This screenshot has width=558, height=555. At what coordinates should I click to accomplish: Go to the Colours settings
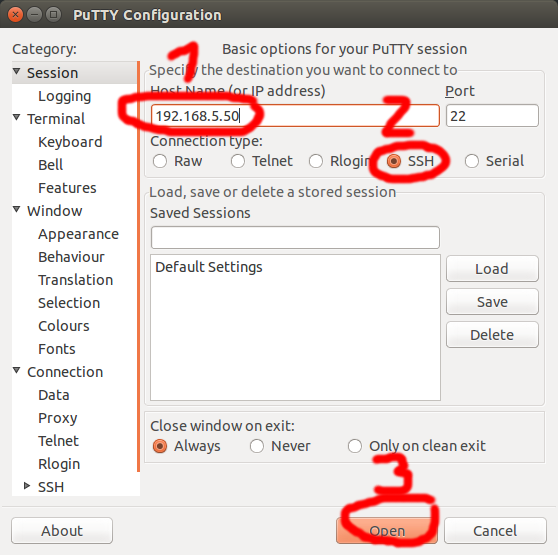64,326
